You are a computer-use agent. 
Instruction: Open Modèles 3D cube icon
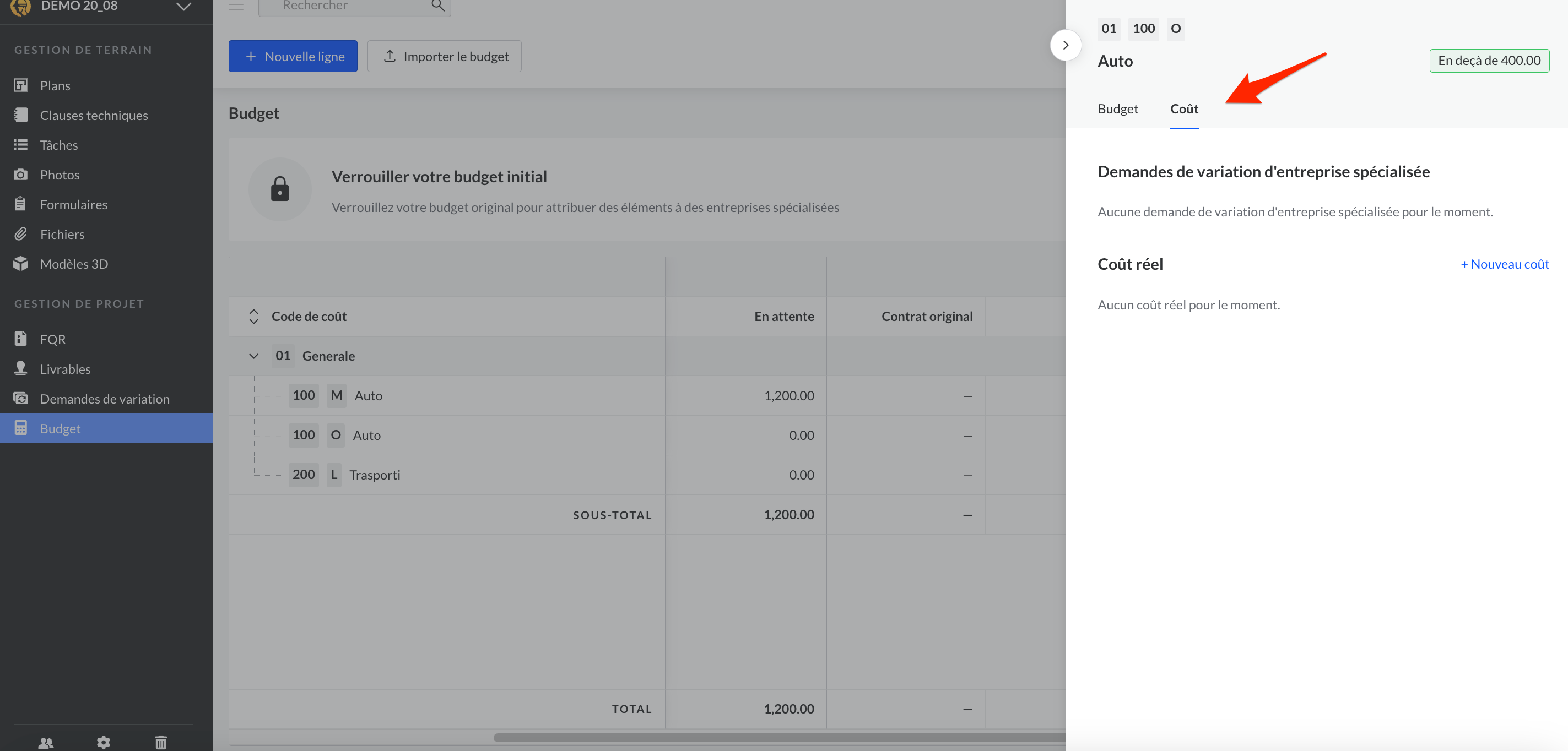click(21, 264)
